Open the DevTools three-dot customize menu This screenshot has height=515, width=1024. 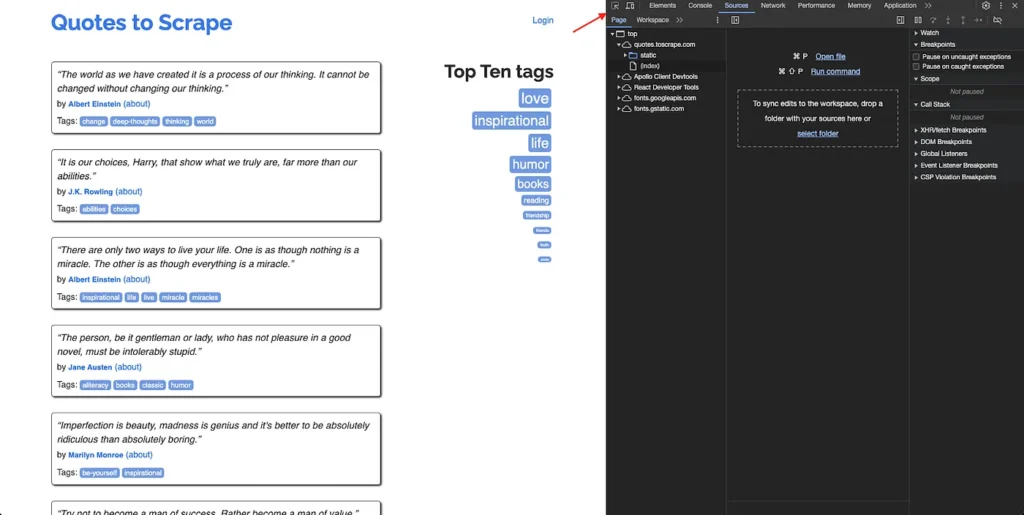(x=1001, y=6)
